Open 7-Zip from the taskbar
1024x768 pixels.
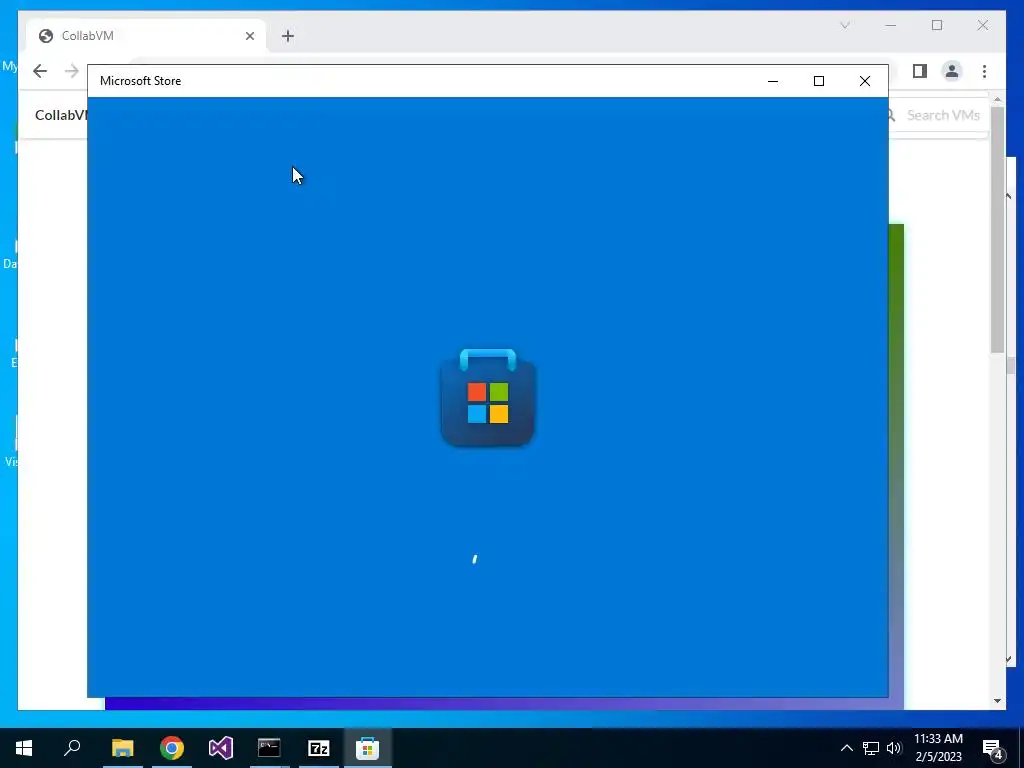[319, 748]
